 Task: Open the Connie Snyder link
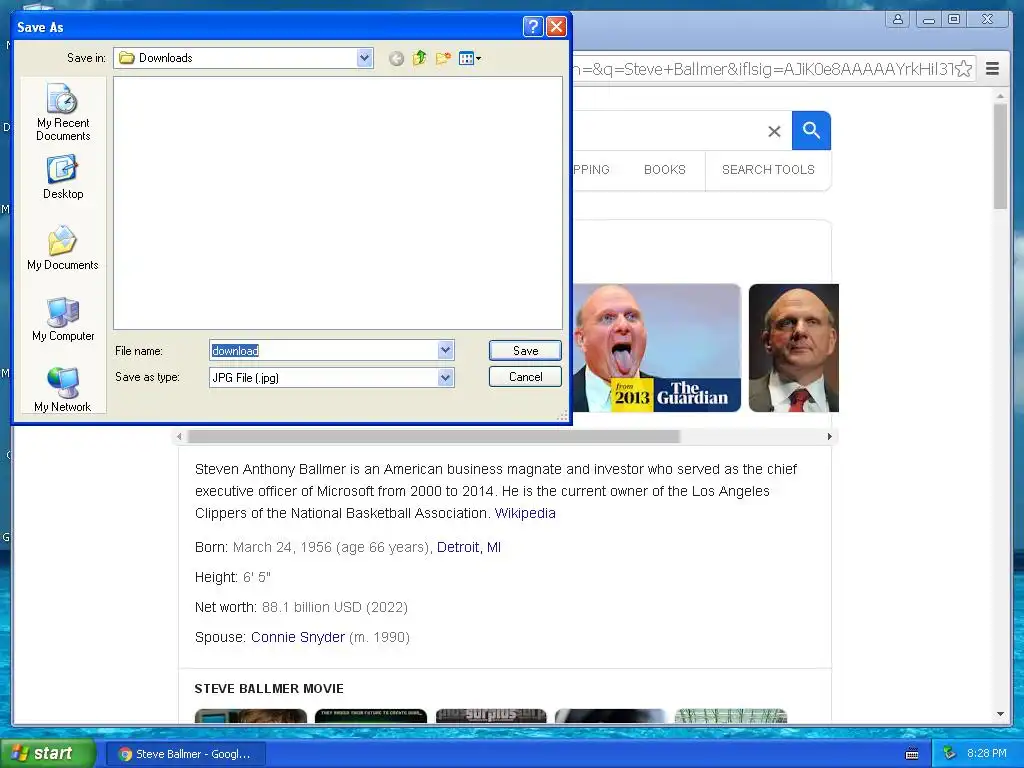tap(298, 637)
